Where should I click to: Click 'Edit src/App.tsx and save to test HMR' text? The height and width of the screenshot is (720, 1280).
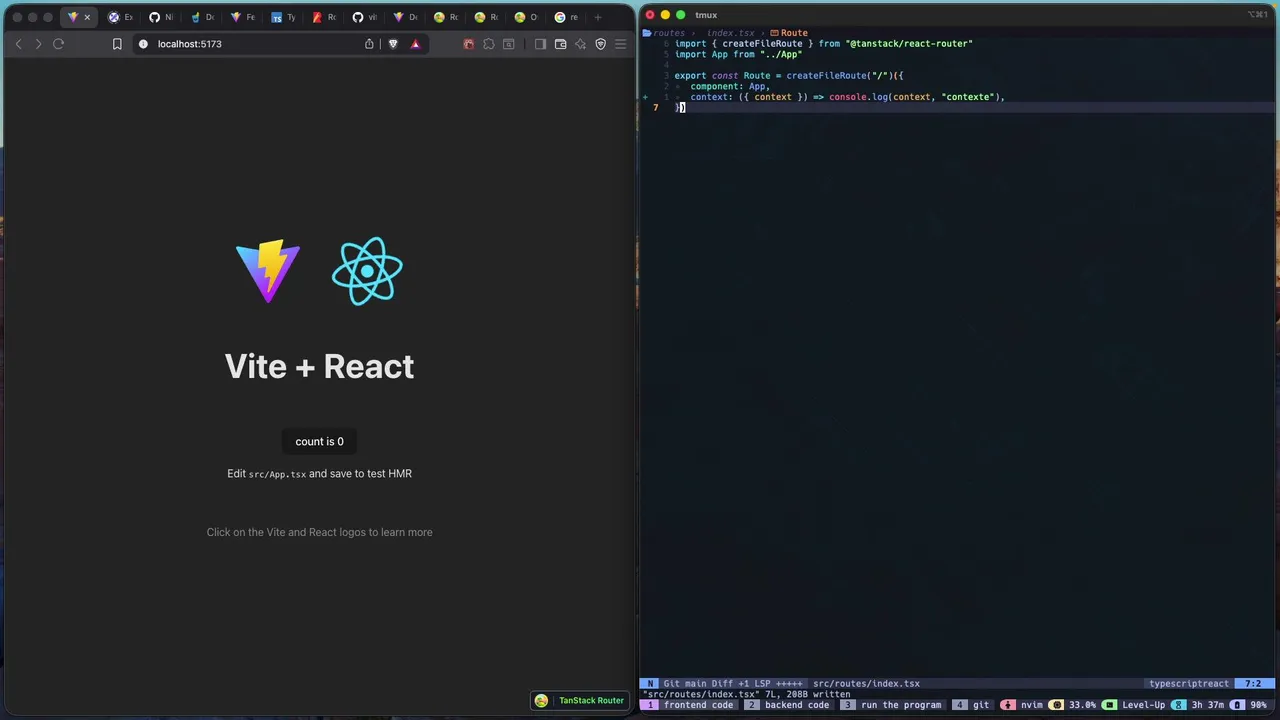pos(319,474)
